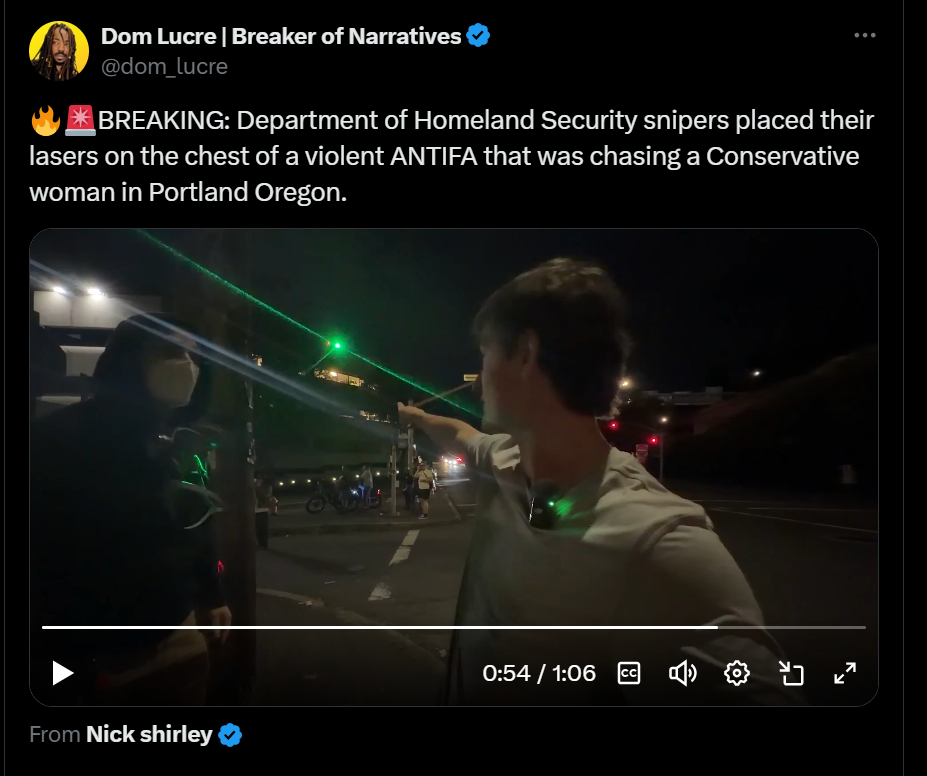Click the fire emoji in tweet
The image size is (927, 776).
tap(46, 120)
